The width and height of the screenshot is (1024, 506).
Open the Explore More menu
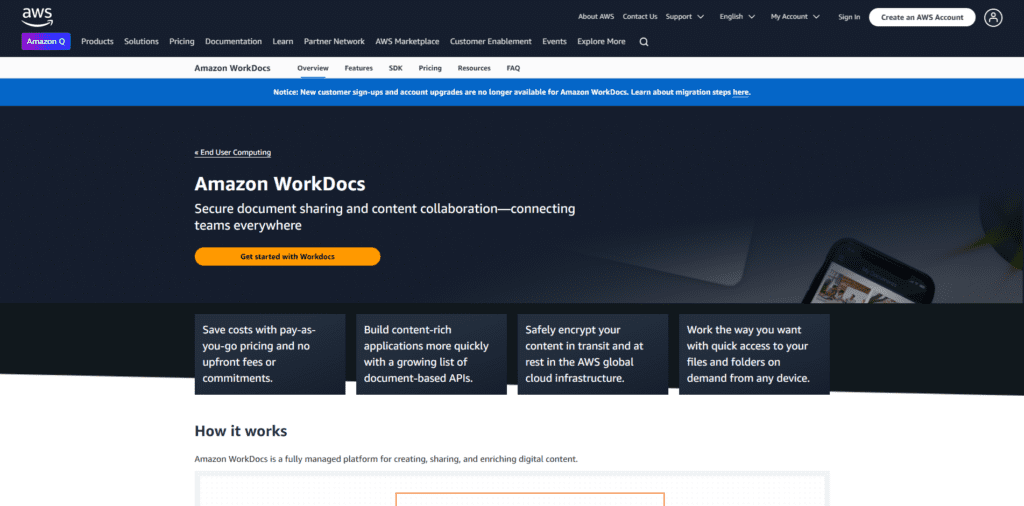click(x=601, y=41)
